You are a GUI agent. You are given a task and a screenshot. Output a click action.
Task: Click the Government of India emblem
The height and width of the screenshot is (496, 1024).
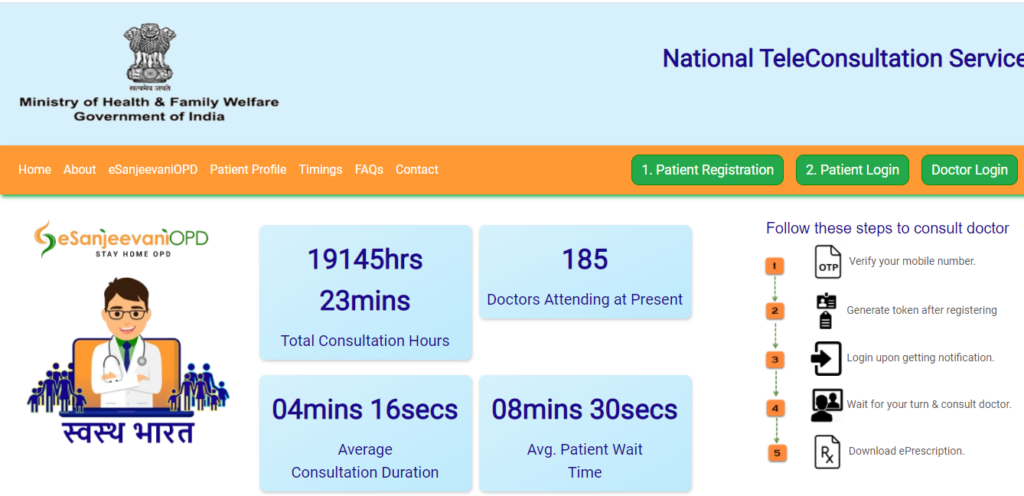[x=150, y=58]
